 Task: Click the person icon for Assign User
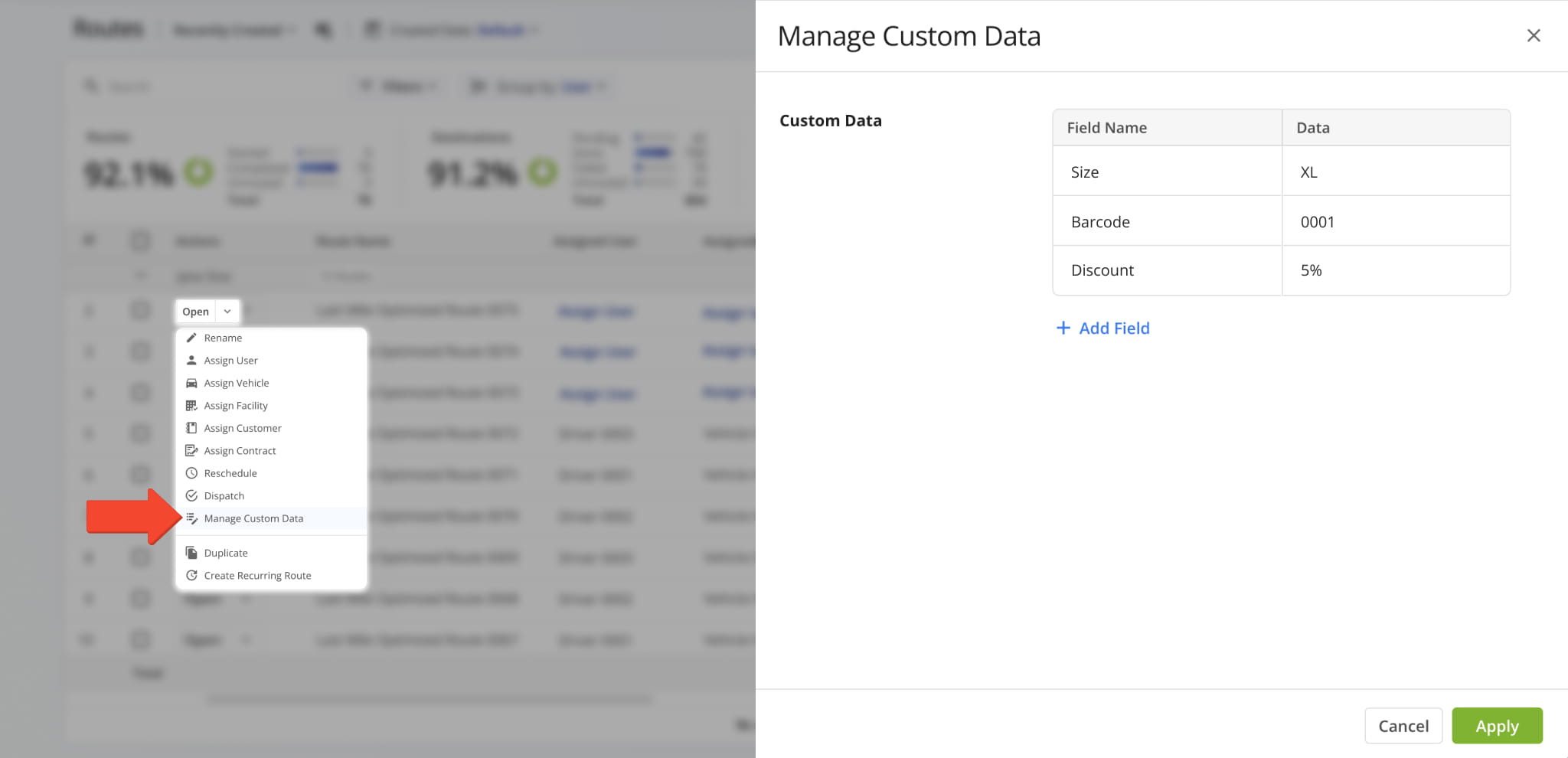[191, 361]
